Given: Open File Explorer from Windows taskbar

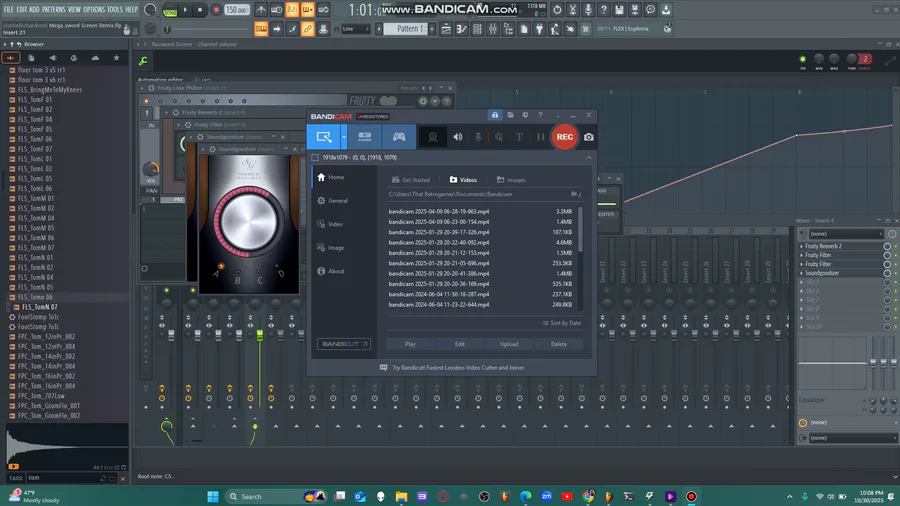Looking at the screenshot, I should 401,497.
